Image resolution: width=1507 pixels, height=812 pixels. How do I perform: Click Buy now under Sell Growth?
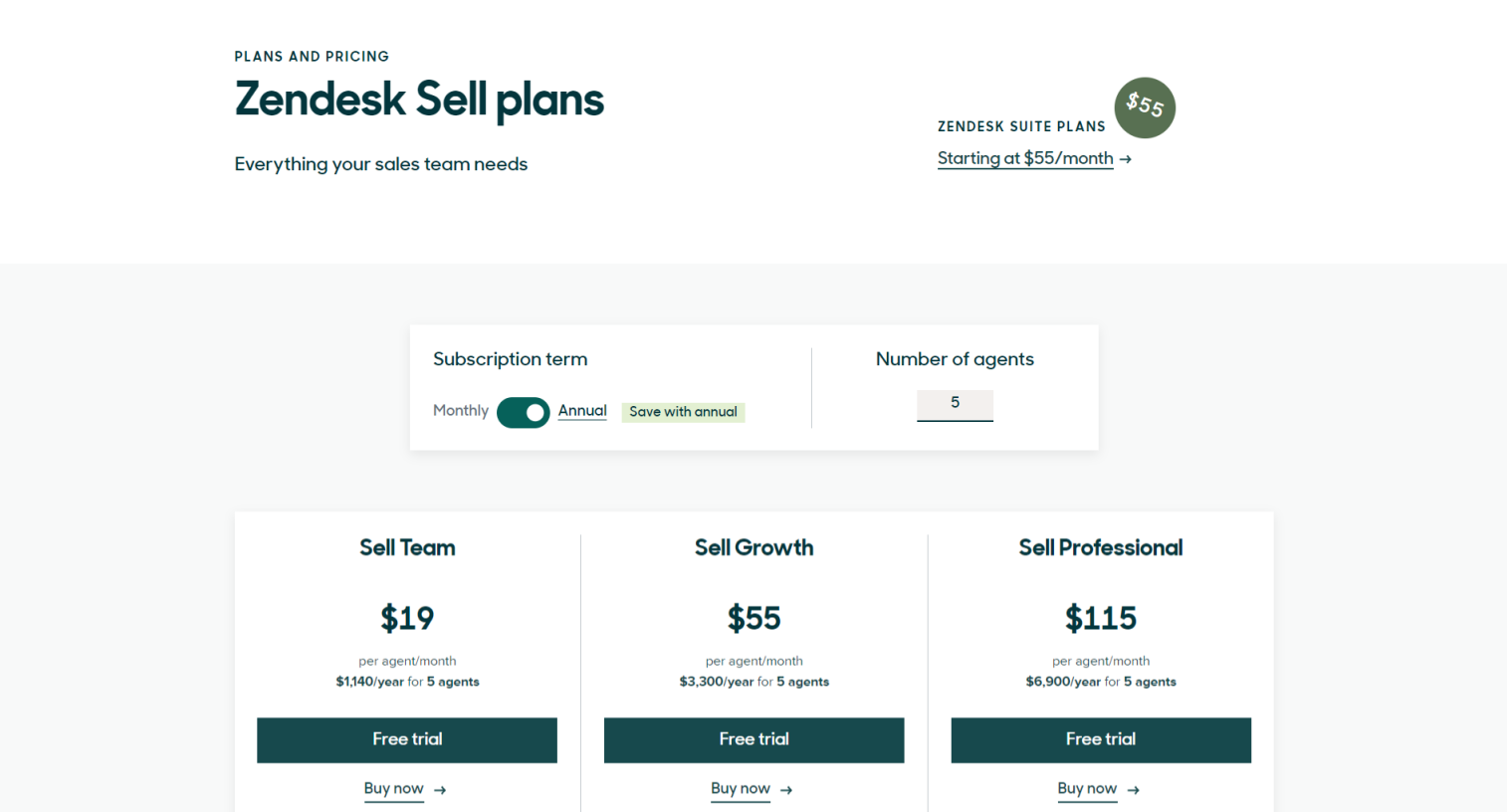click(741, 788)
